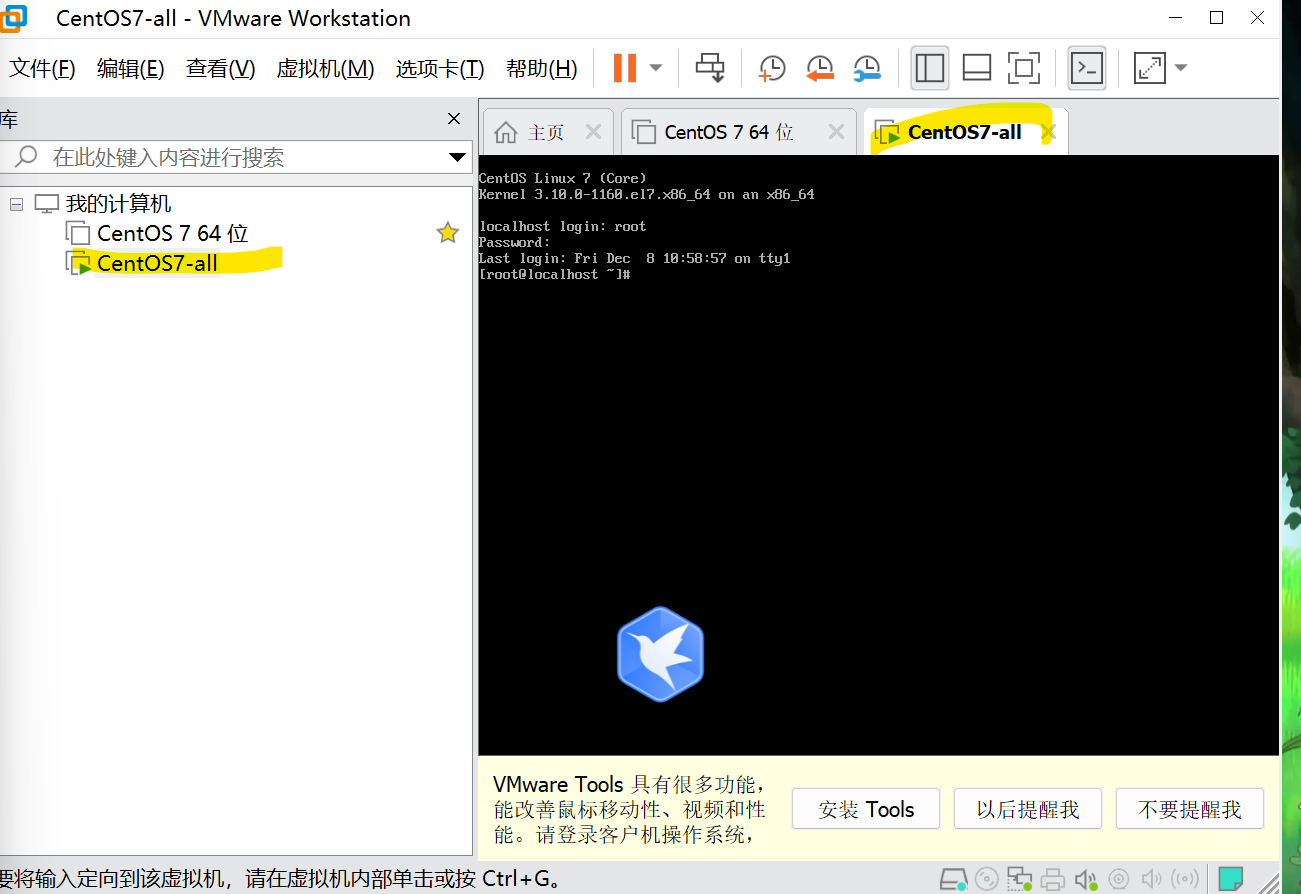Pause the running virtual machine

pos(625,68)
